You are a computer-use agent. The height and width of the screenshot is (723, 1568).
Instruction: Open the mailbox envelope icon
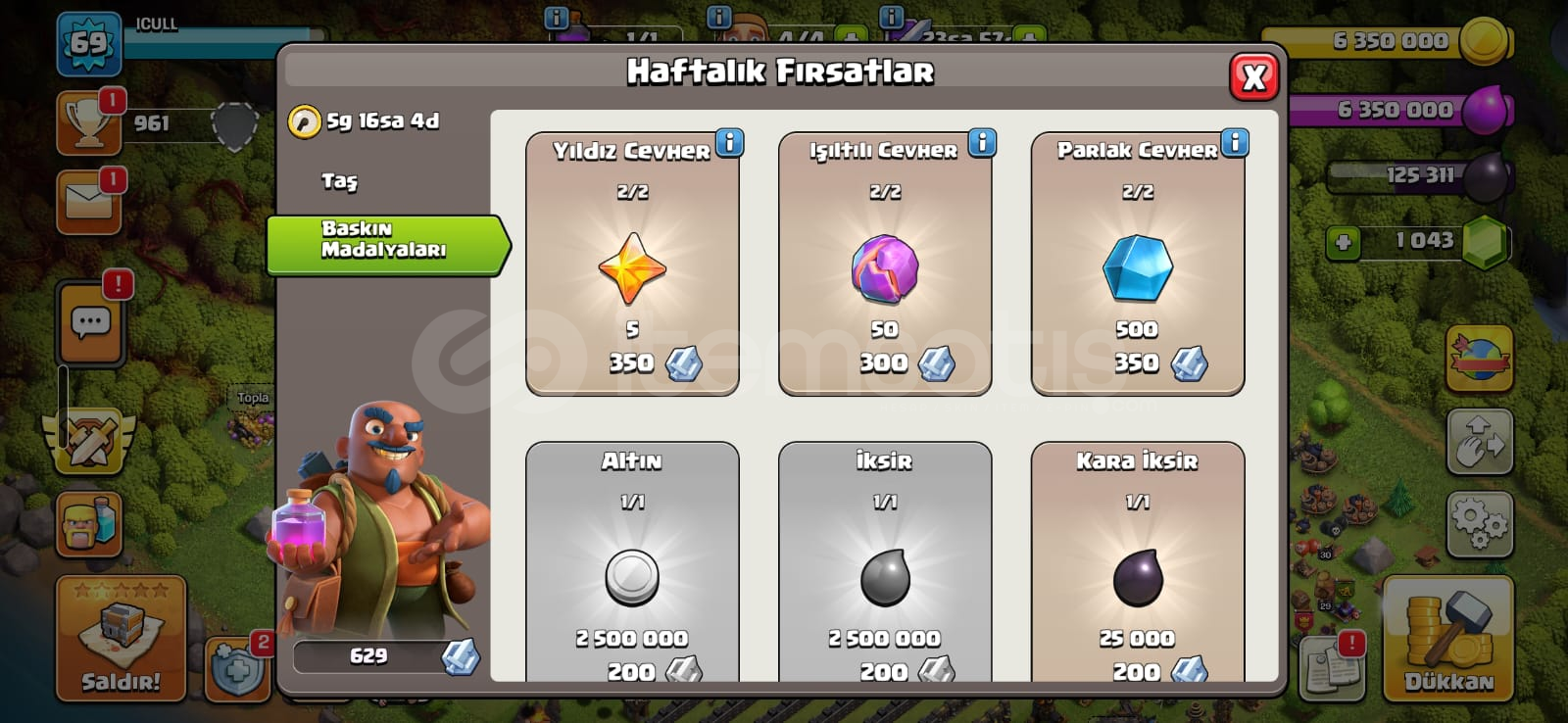click(x=89, y=202)
